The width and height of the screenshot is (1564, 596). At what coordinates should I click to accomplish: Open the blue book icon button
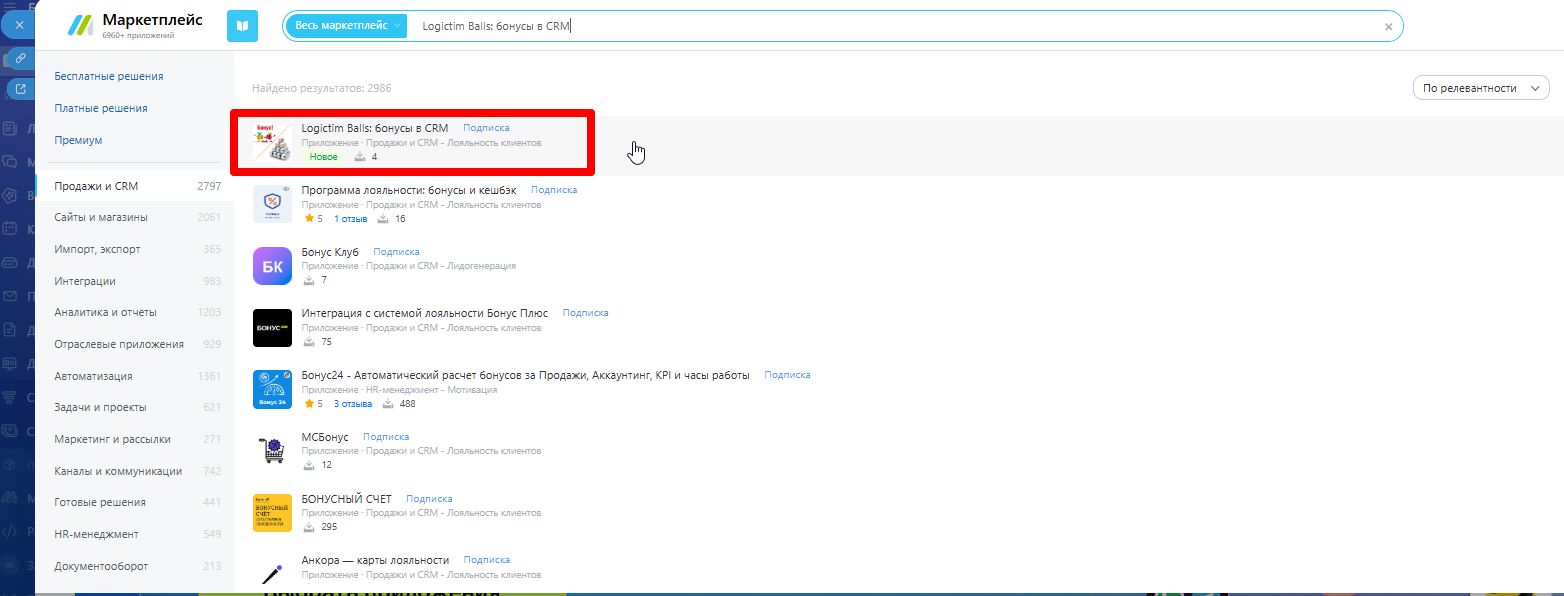click(242, 26)
